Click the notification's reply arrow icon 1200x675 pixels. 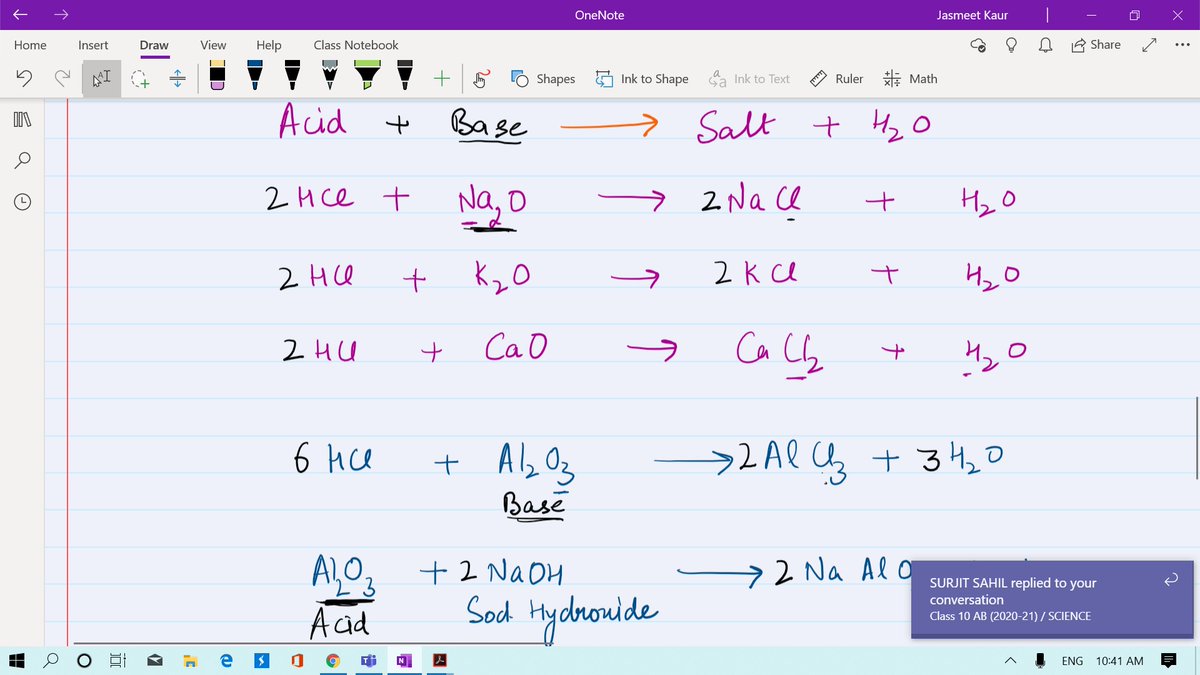(1169, 581)
